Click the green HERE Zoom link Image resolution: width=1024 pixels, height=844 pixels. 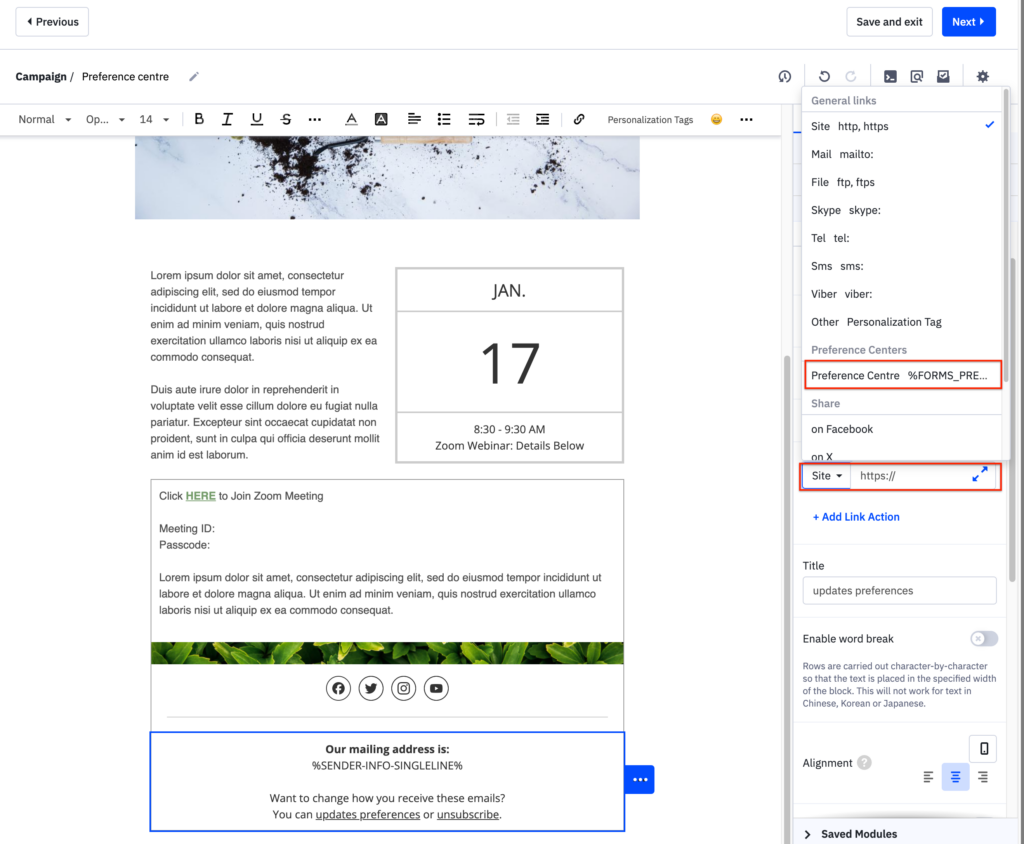coord(200,496)
